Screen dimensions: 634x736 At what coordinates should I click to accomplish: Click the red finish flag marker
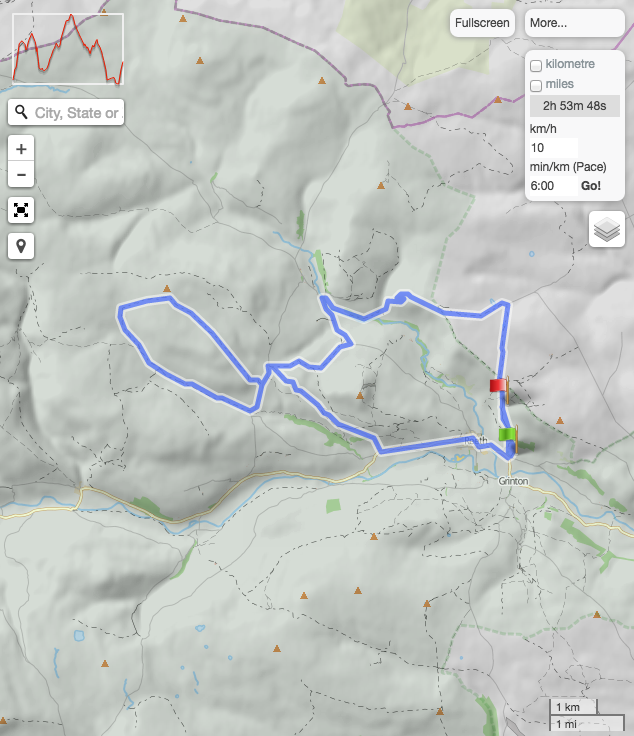click(x=499, y=386)
